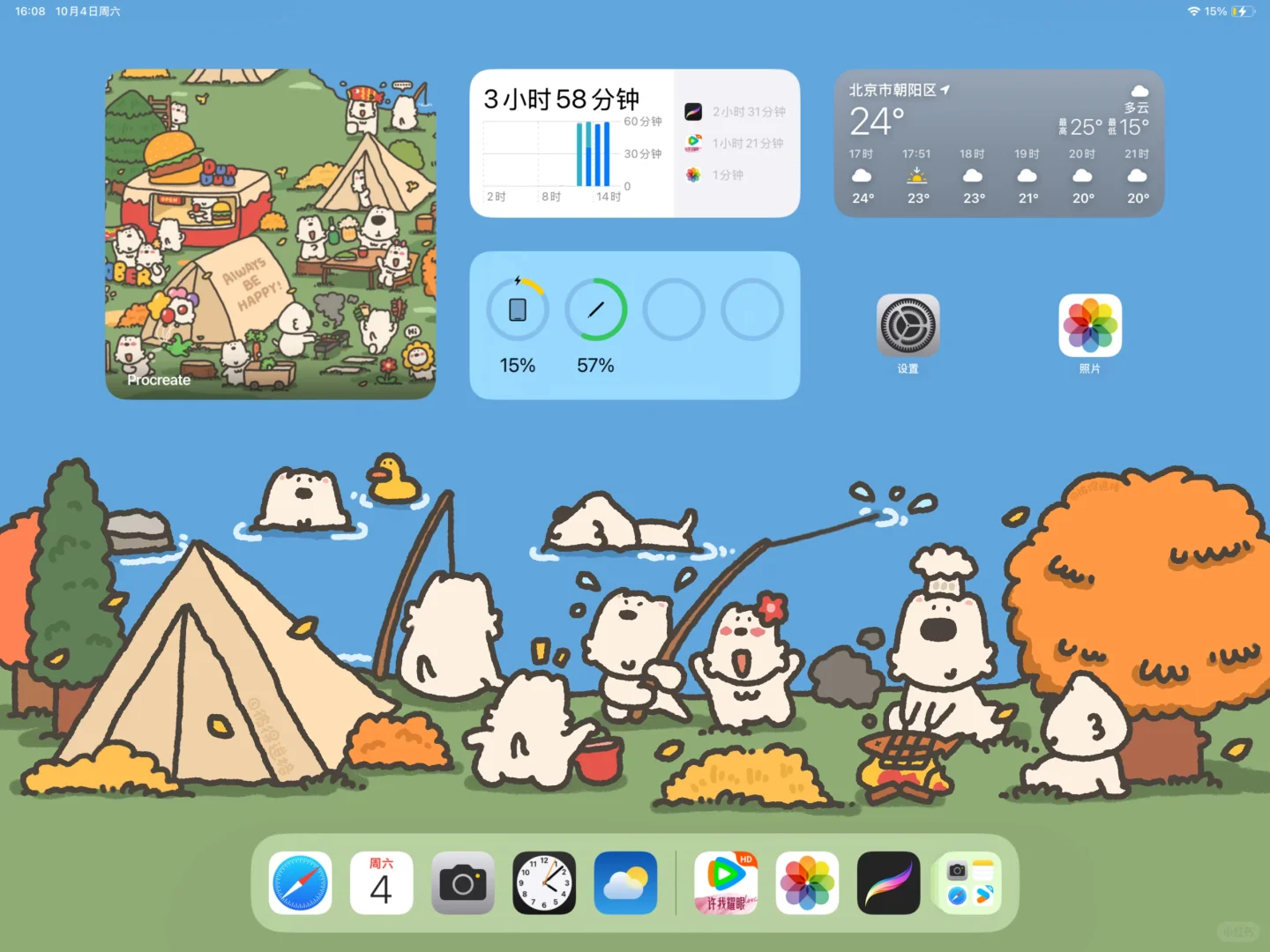The height and width of the screenshot is (952, 1270).
Task: Tap the 30分钟 chart axis label
Action: [643, 153]
